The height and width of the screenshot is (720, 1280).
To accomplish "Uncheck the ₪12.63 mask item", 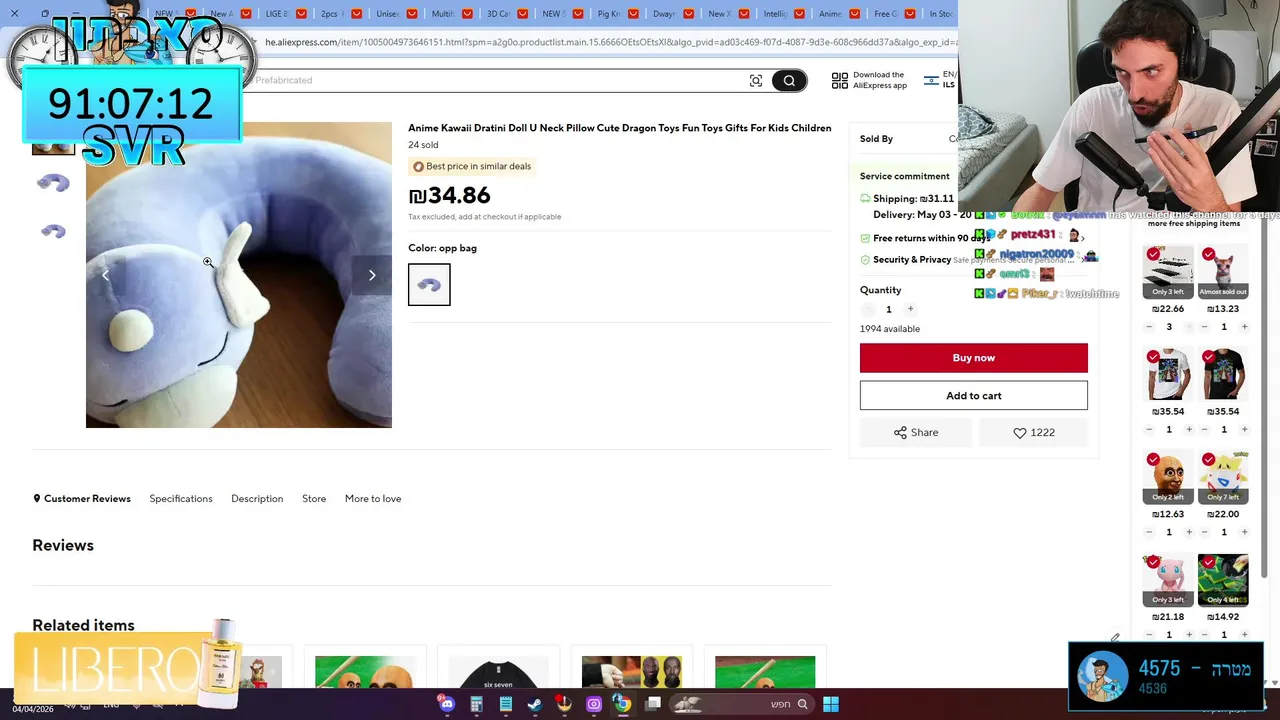I will point(1153,460).
